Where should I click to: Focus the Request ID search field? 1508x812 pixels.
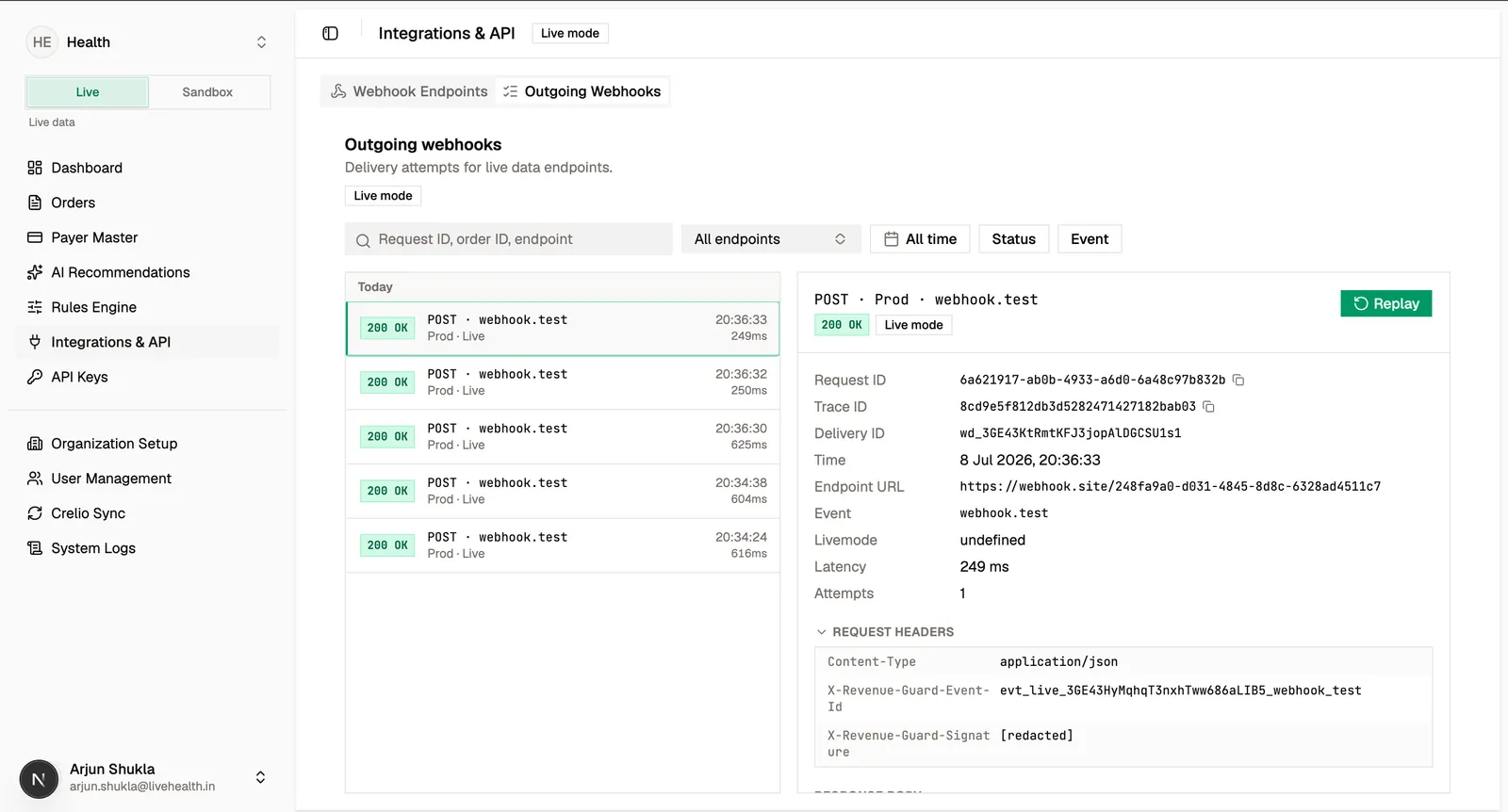click(509, 239)
